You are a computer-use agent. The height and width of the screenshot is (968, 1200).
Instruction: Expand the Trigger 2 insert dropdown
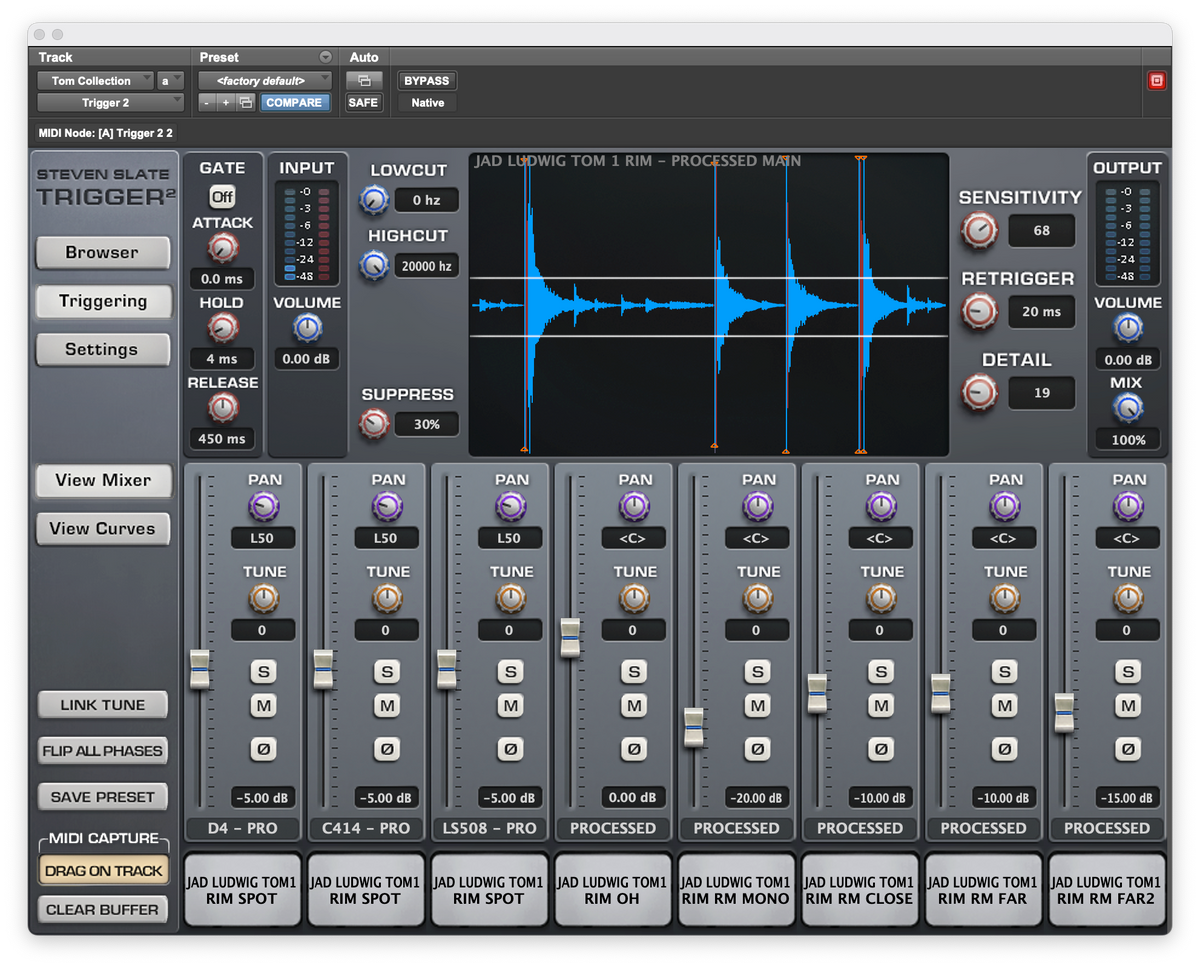click(111, 102)
